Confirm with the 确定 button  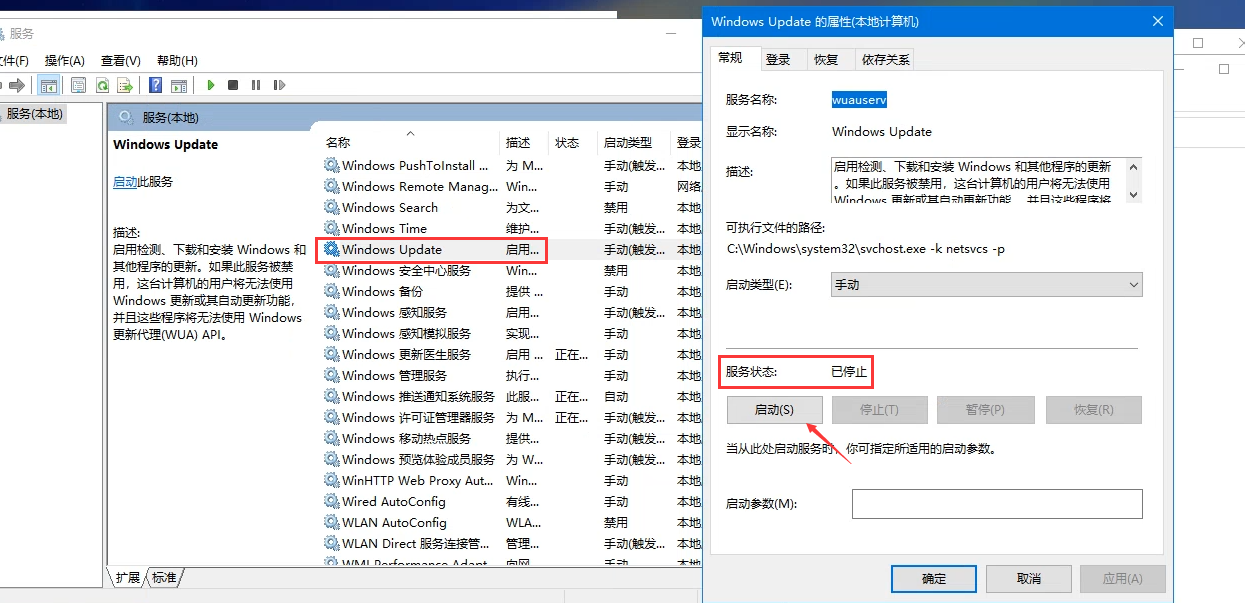tap(933, 579)
